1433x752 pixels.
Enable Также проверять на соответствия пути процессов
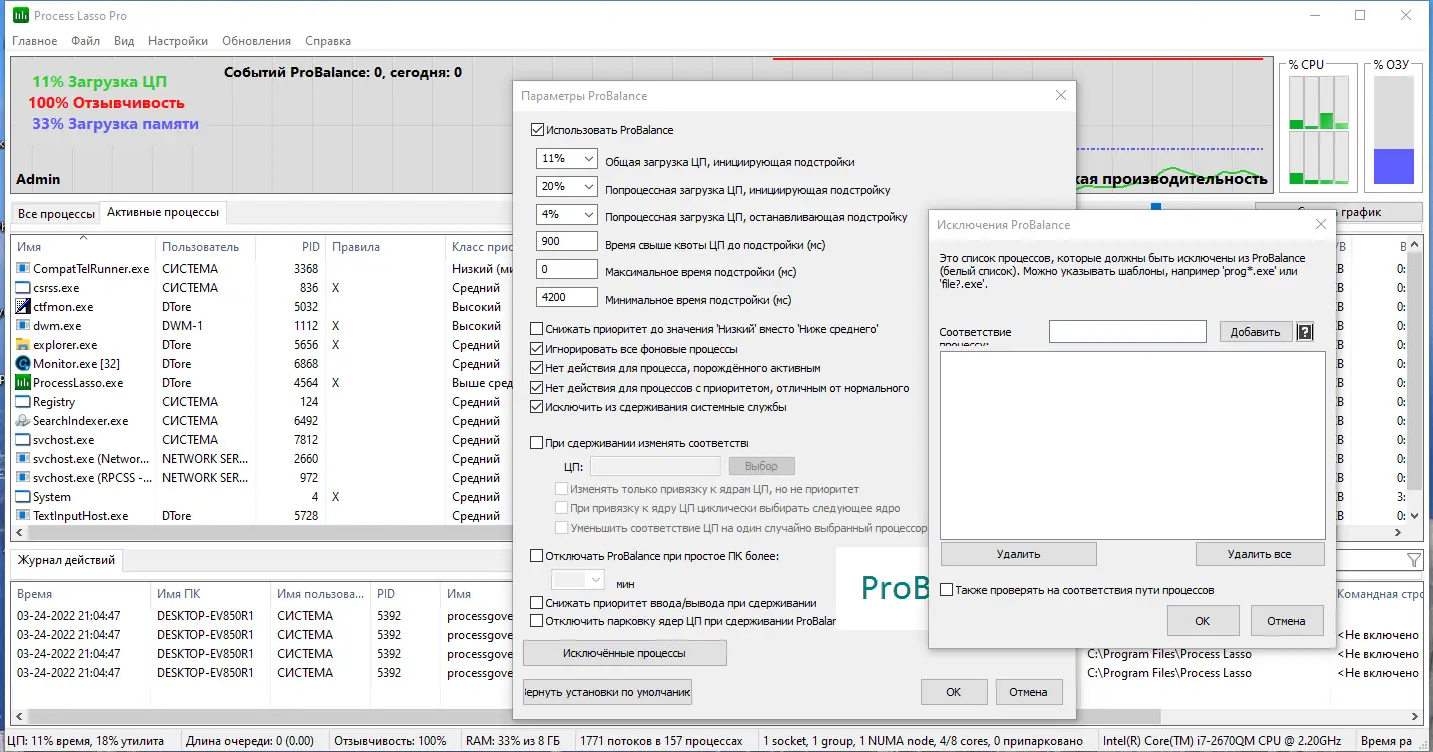click(946, 590)
